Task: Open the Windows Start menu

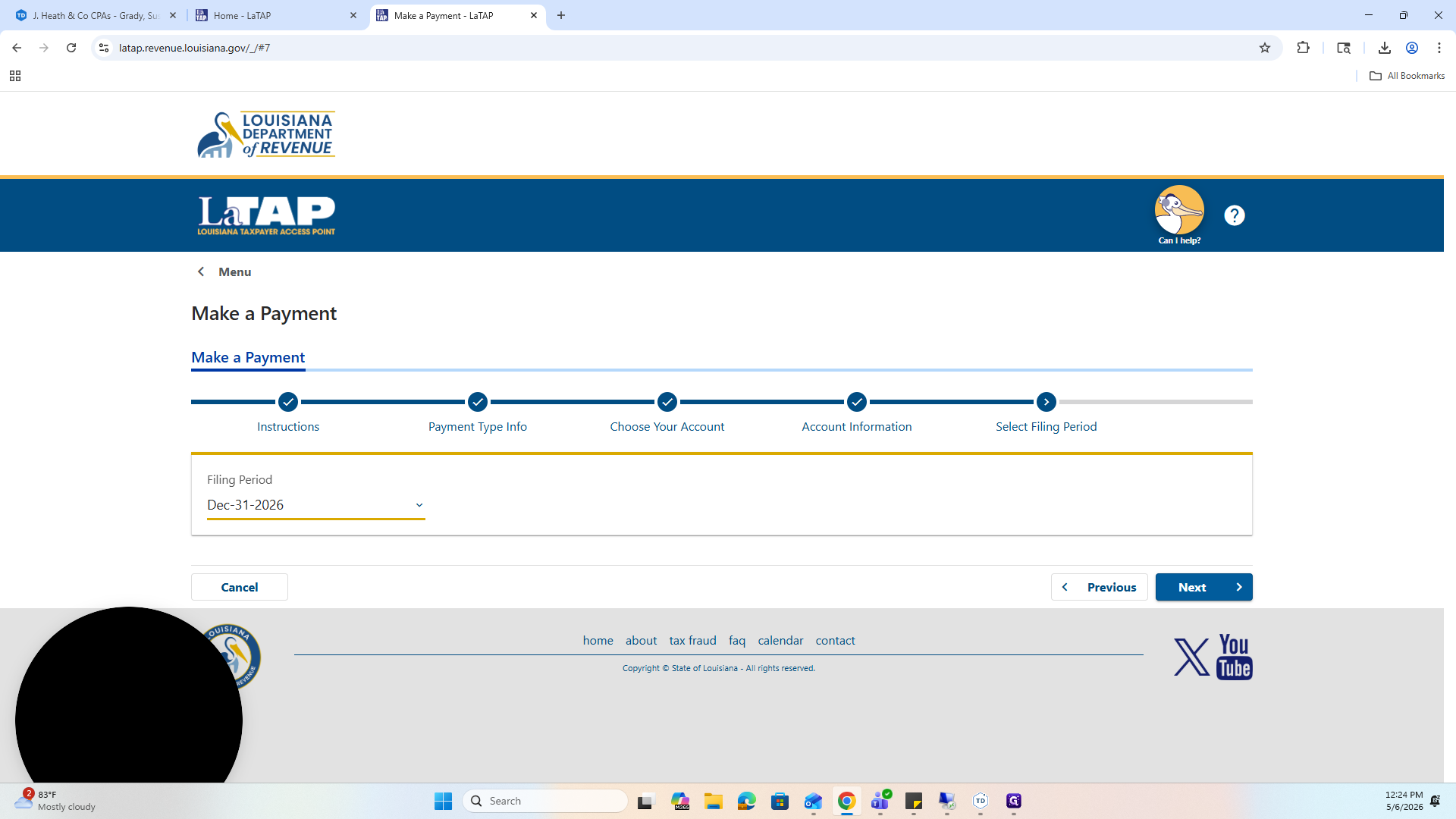Action: tap(443, 801)
